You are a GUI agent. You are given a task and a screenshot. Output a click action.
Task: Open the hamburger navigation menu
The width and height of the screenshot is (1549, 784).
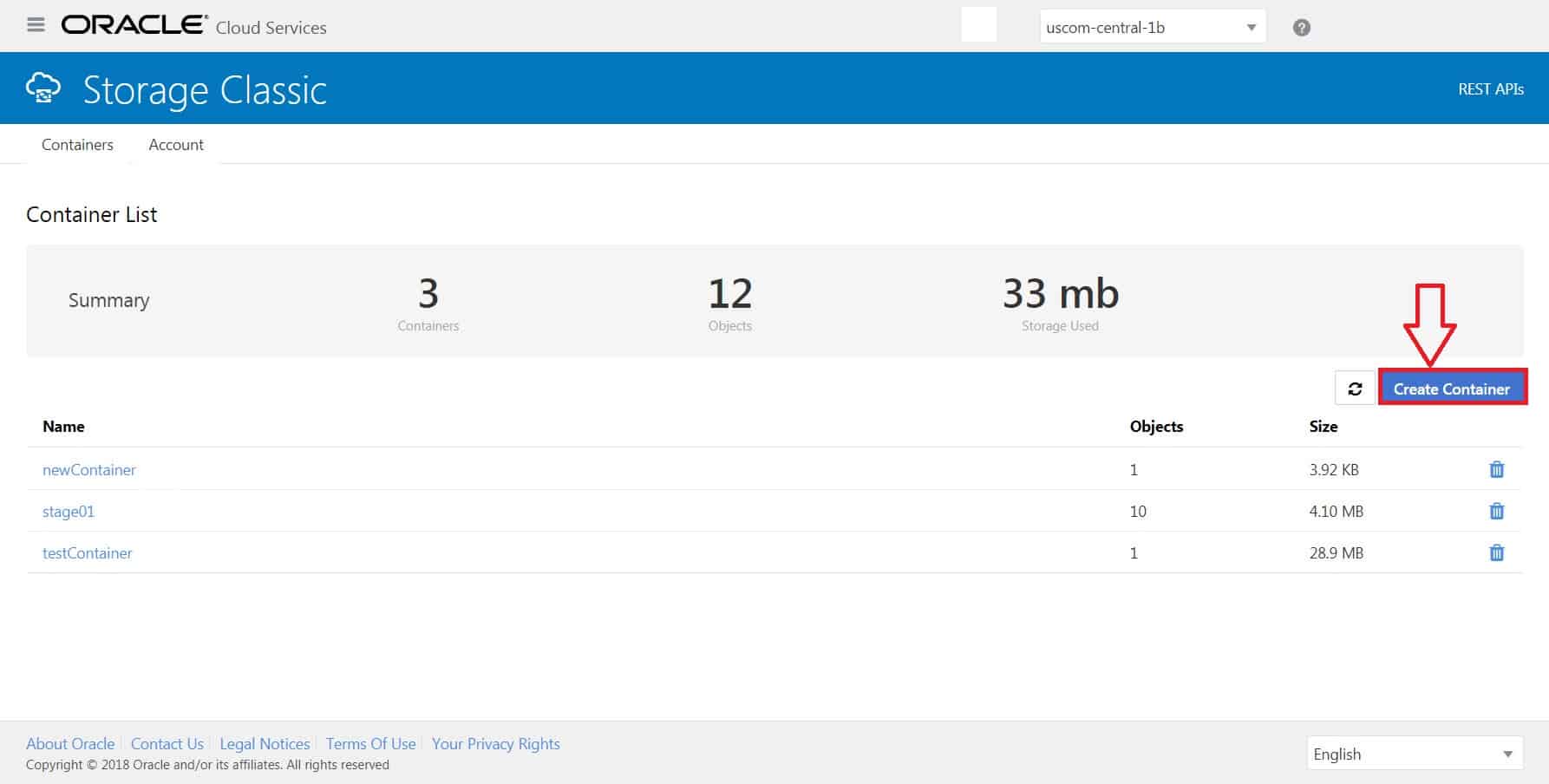(x=36, y=25)
